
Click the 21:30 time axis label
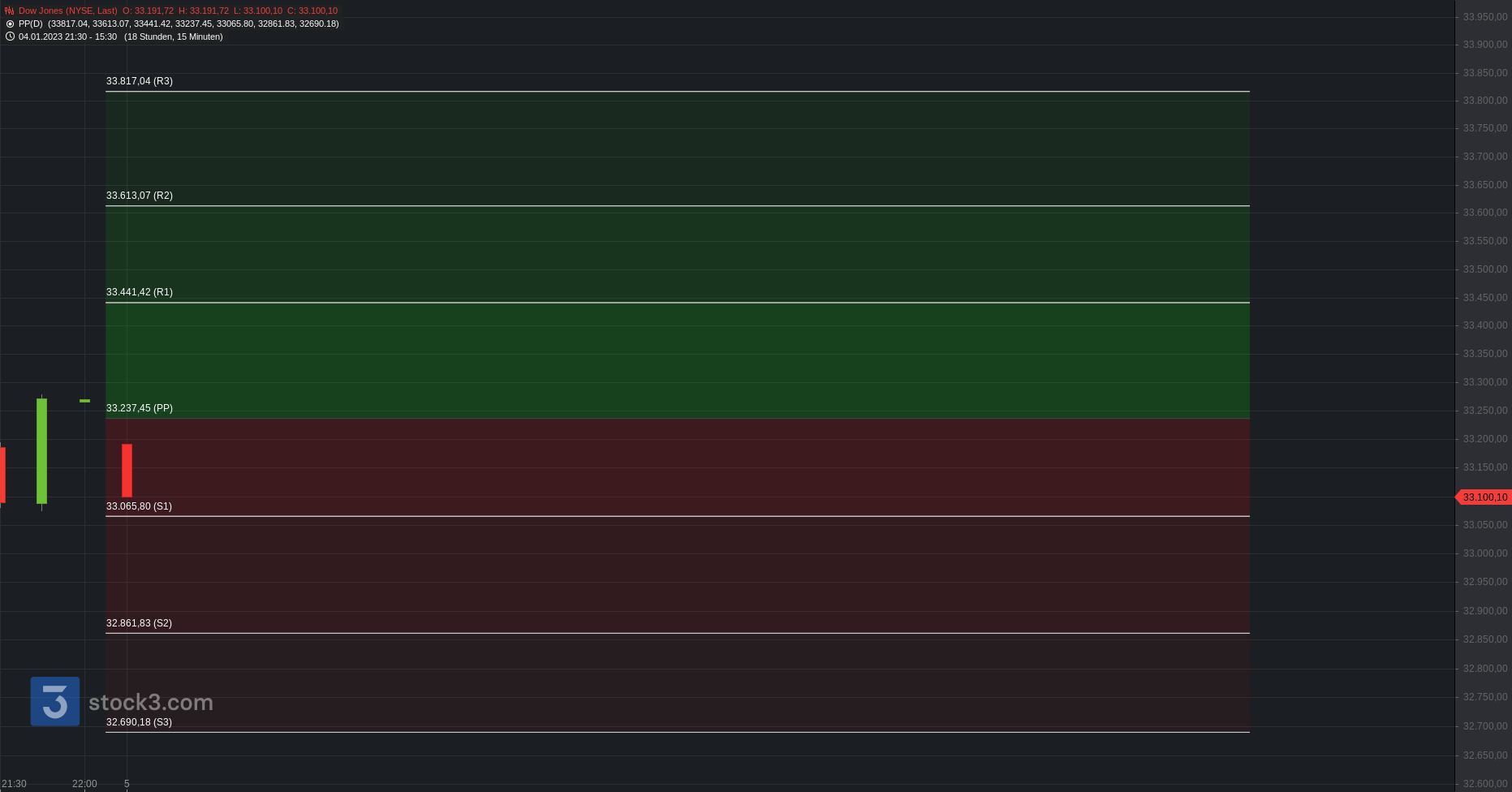click(14, 784)
